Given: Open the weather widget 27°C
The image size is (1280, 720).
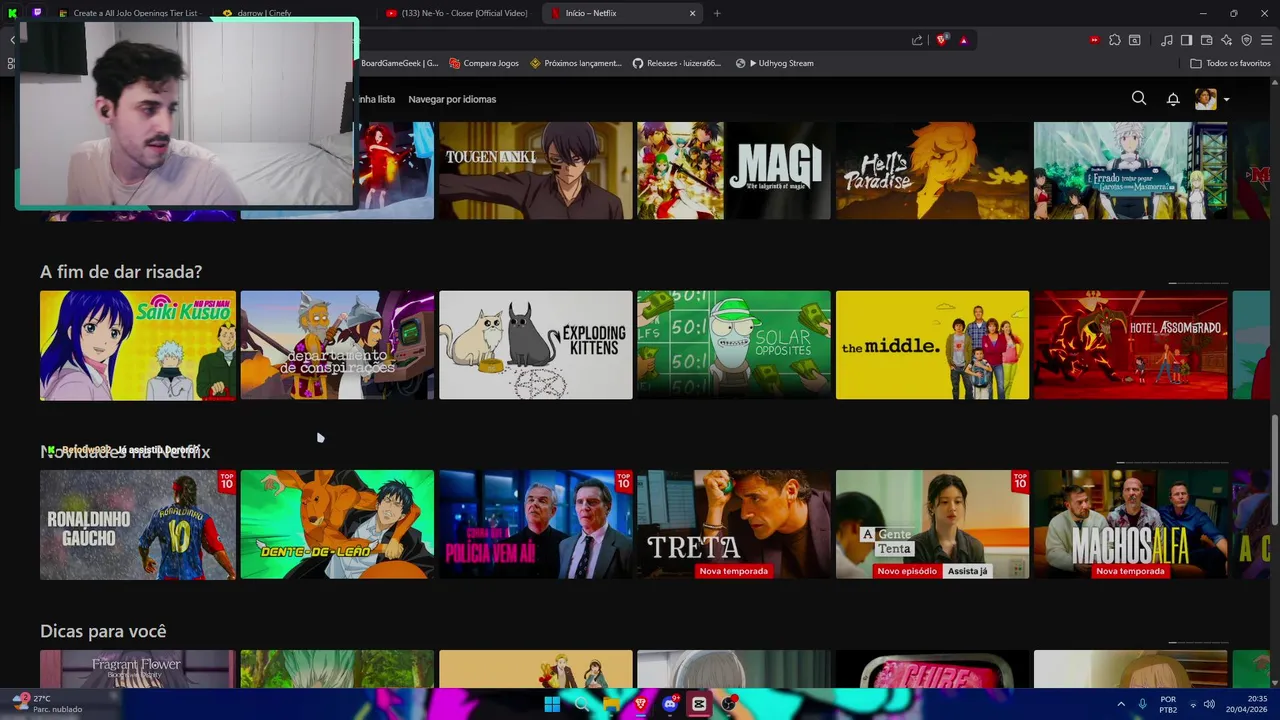Looking at the screenshot, I should point(47,704).
